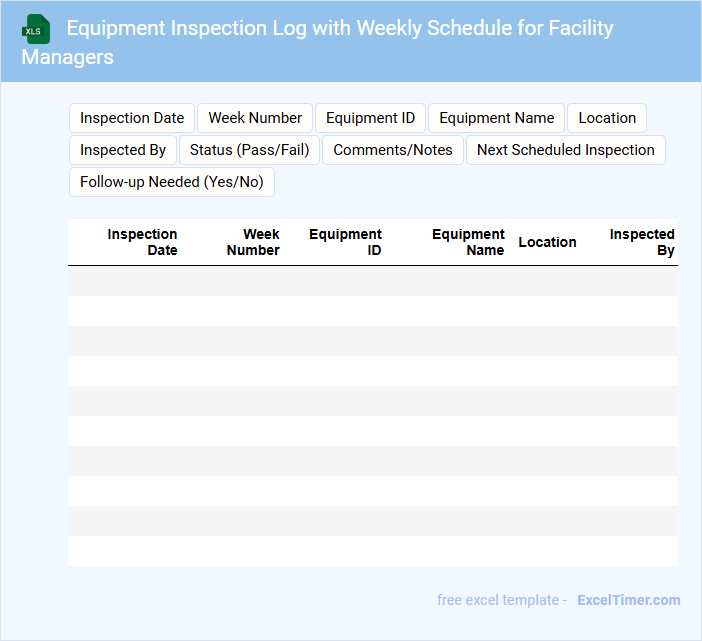The image size is (702, 641).
Task: Click the first empty table row
Action: [372, 281]
